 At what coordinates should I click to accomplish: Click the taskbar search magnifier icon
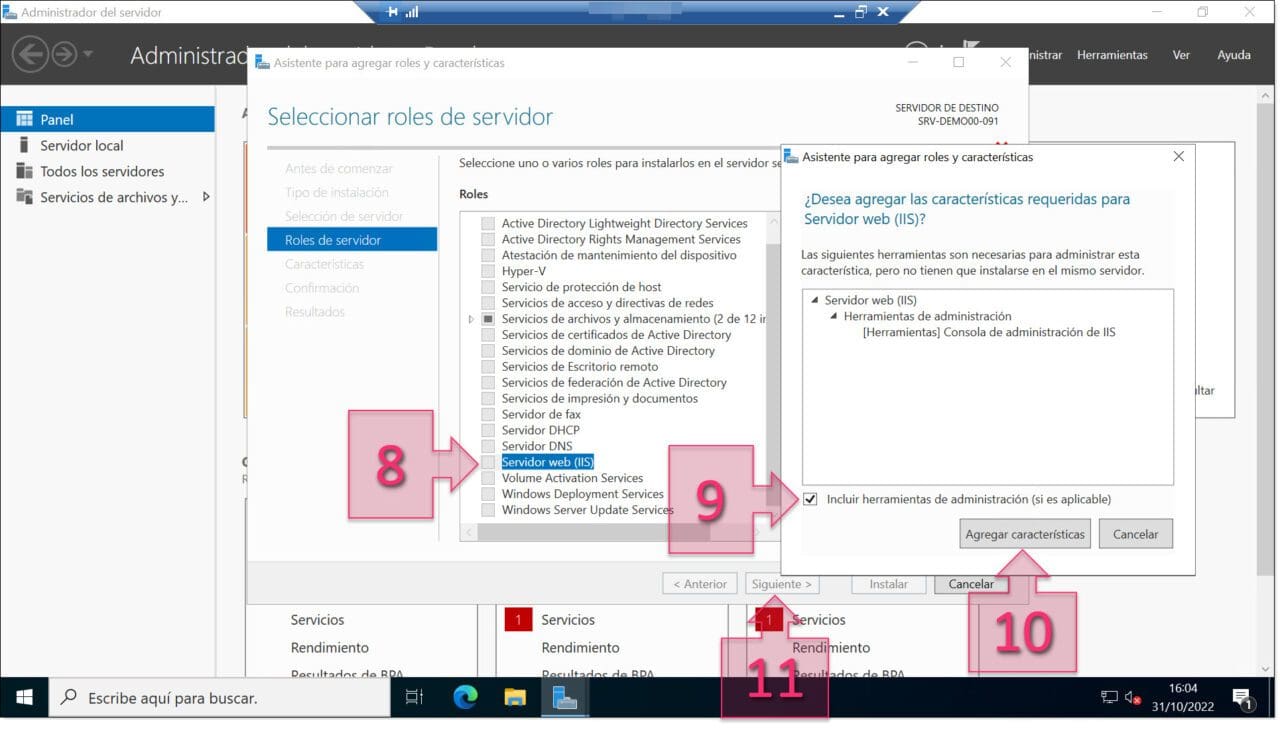69,697
